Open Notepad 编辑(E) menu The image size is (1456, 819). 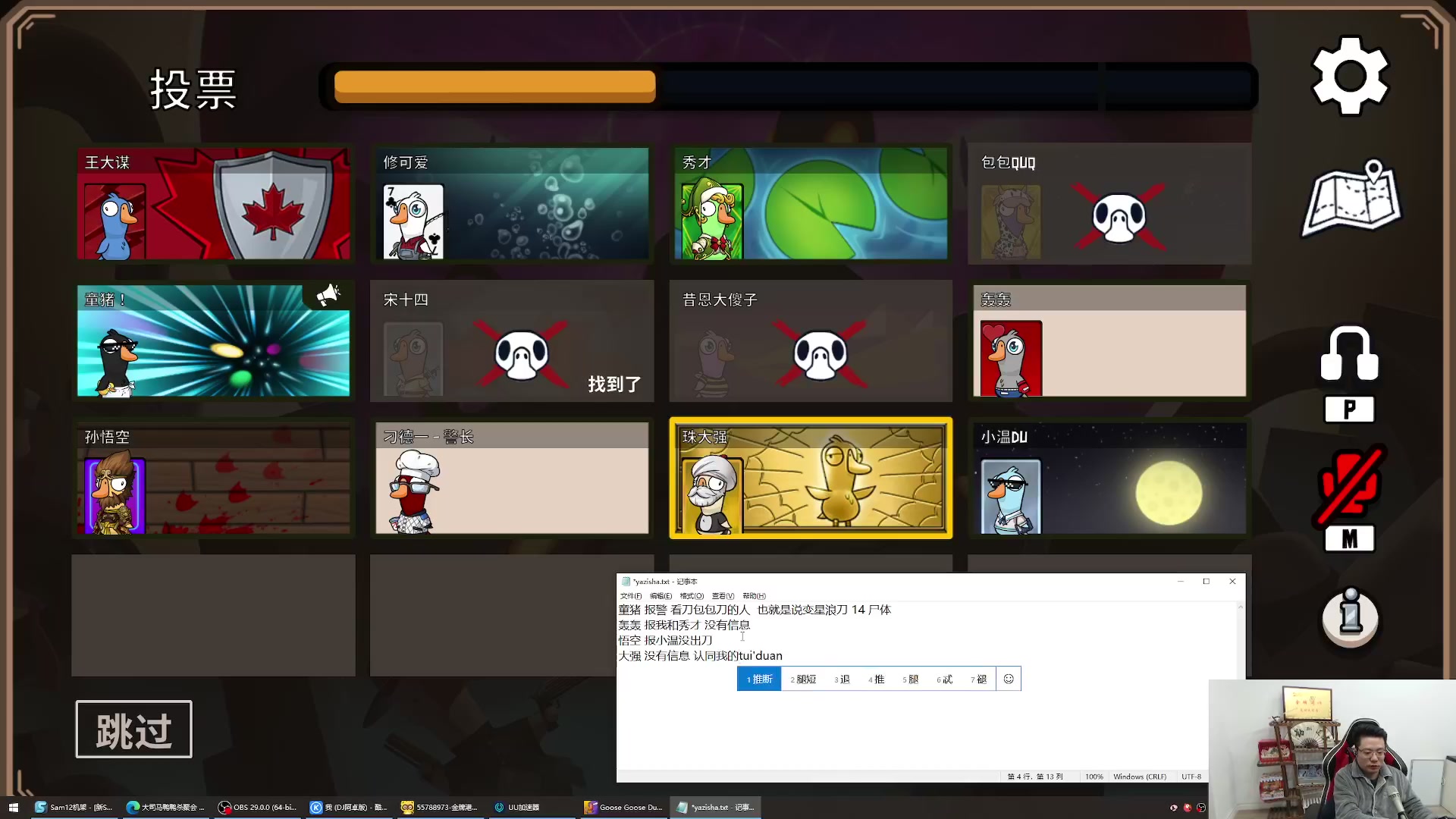pyautogui.click(x=661, y=596)
